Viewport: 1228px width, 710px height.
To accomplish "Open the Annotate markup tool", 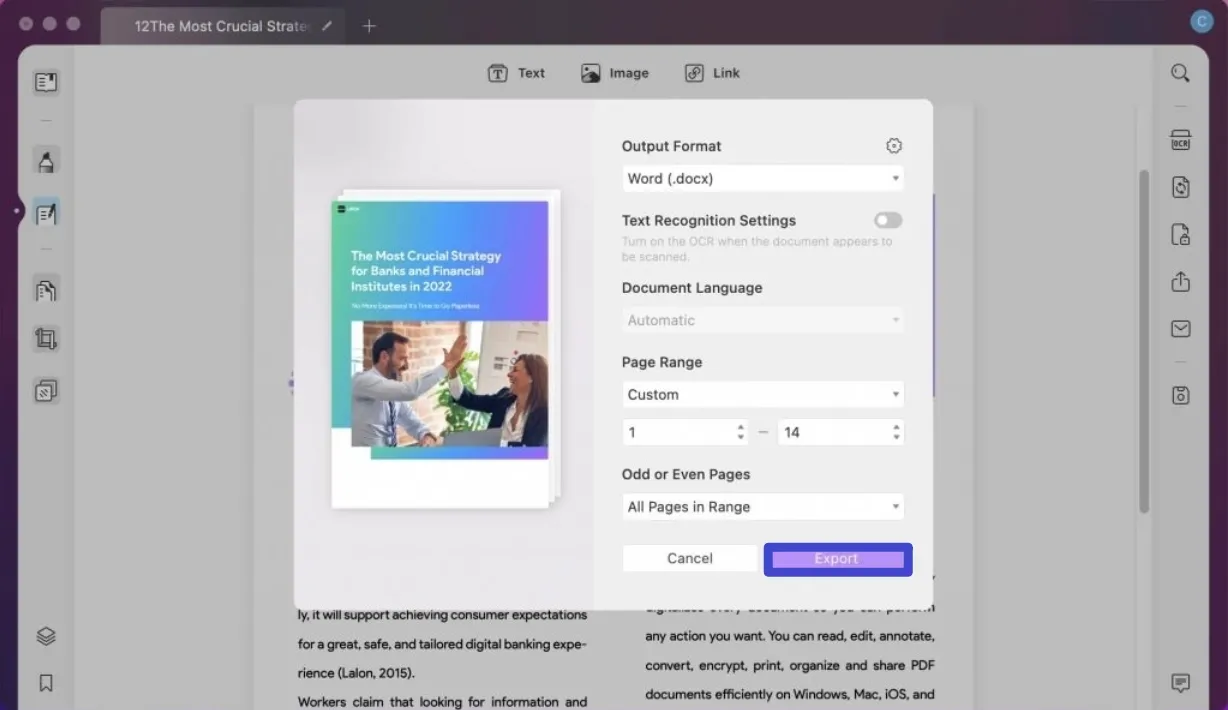I will point(46,161).
